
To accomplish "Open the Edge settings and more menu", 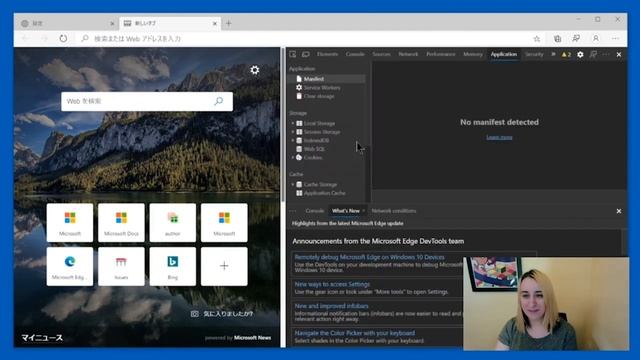I will [615, 39].
